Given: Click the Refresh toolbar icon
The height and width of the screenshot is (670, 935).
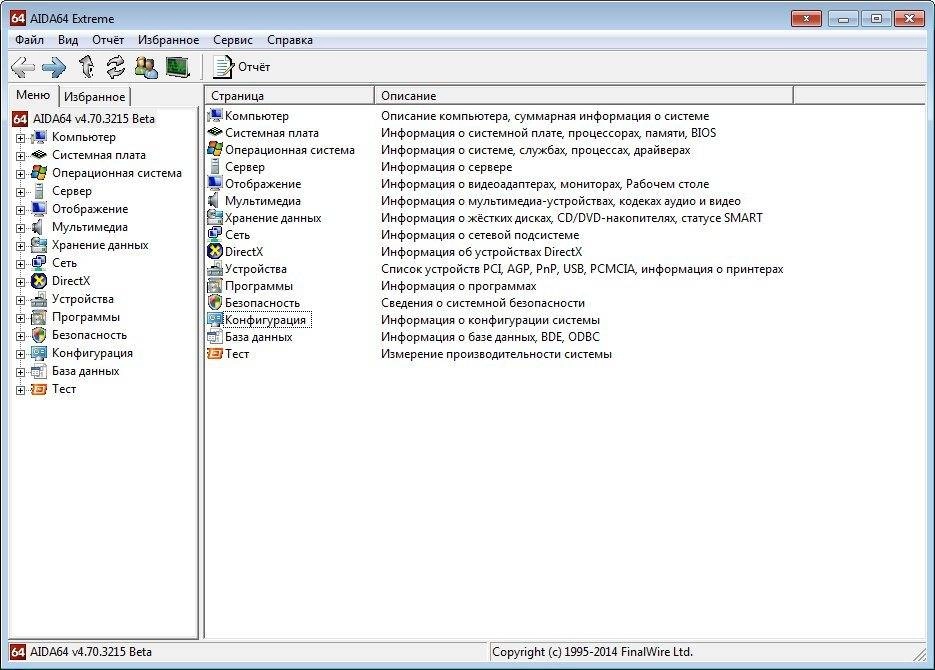Looking at the screenshot, I should [x=116, y=67].
